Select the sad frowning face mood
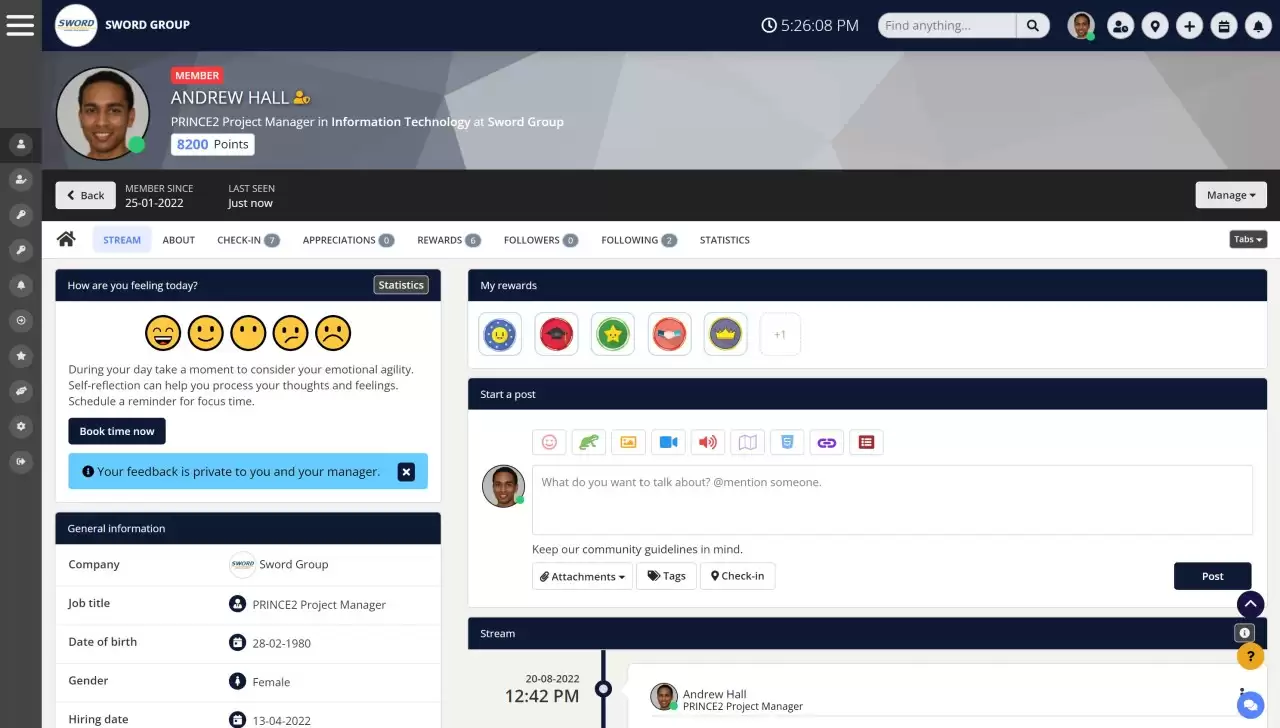Screen dimensions: 1280x728 coord(333,332)
